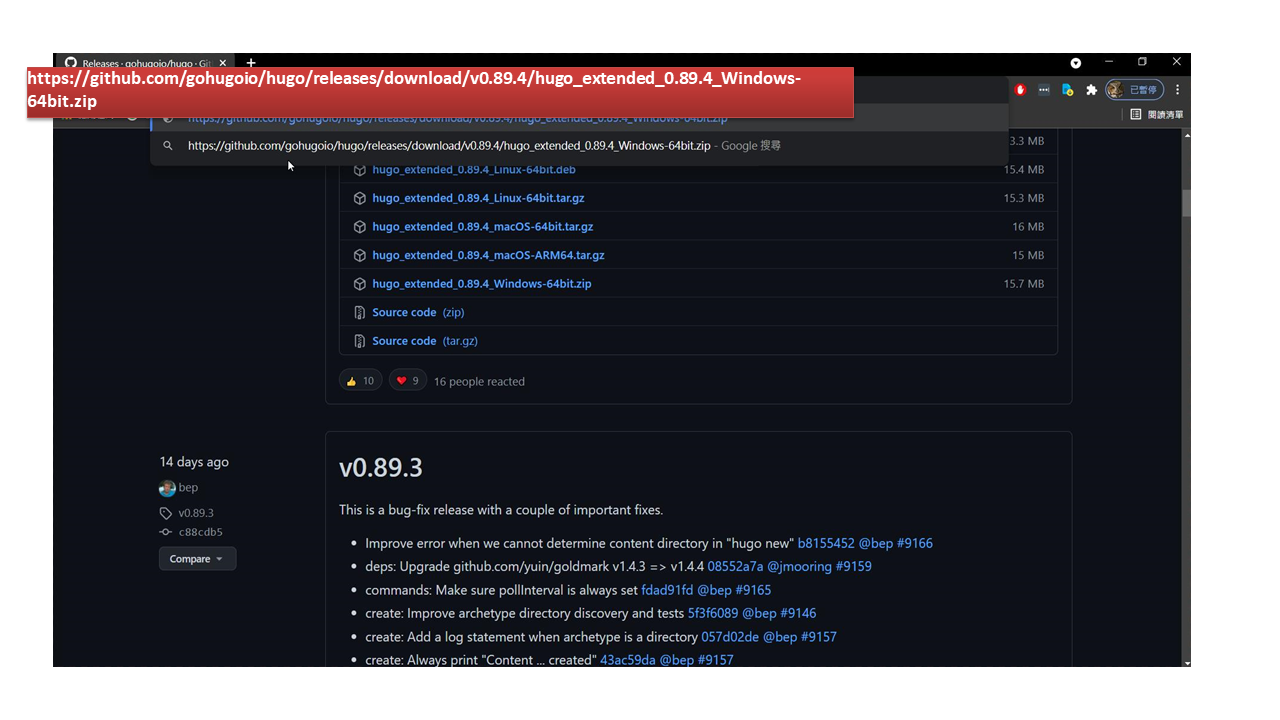Viewport: 1280px width, 720px height.
Task: Select the Releases gohugoio/hugo tab
Action: point(140,62)
